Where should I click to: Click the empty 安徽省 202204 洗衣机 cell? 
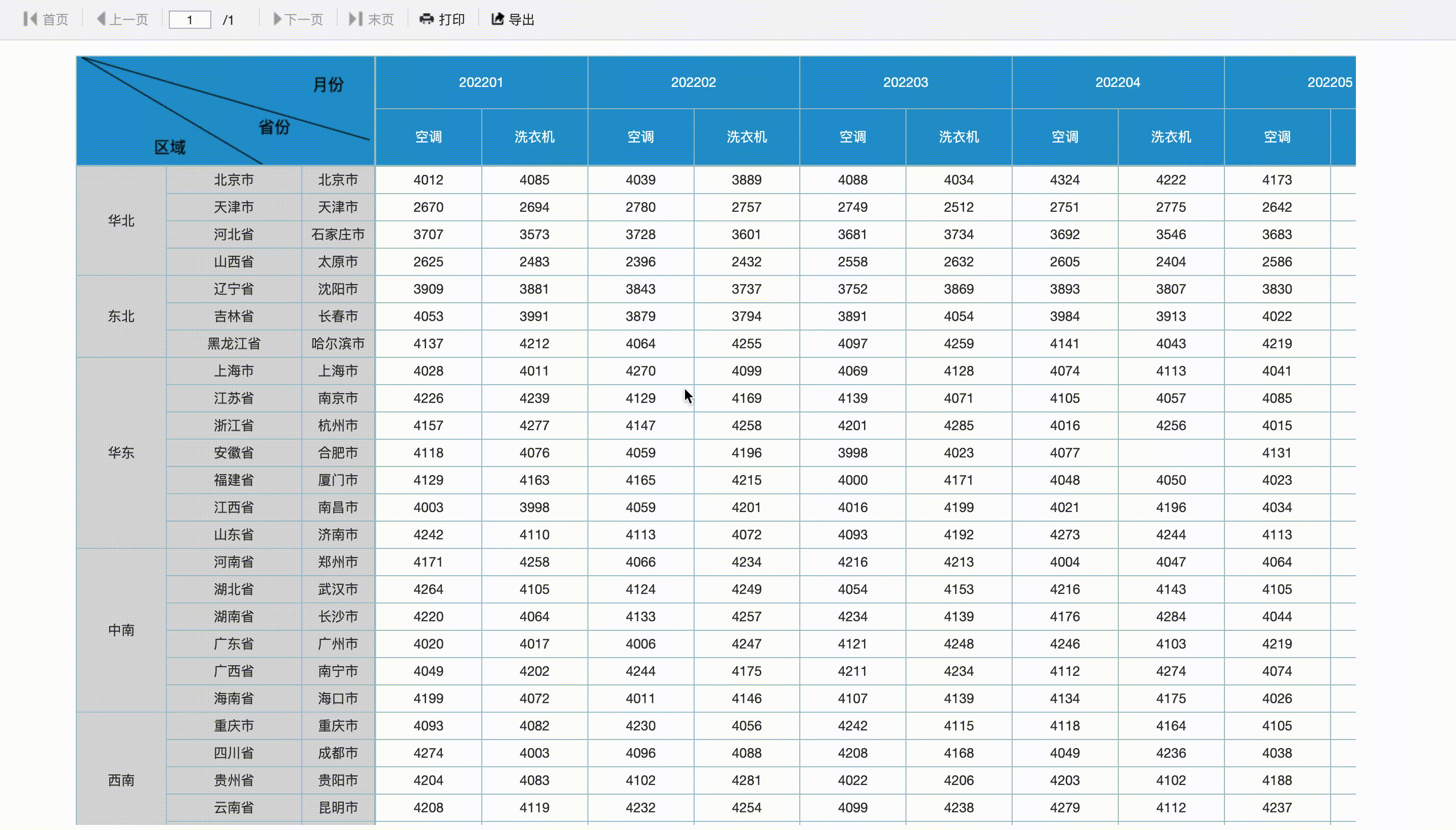pos(1170,452)
